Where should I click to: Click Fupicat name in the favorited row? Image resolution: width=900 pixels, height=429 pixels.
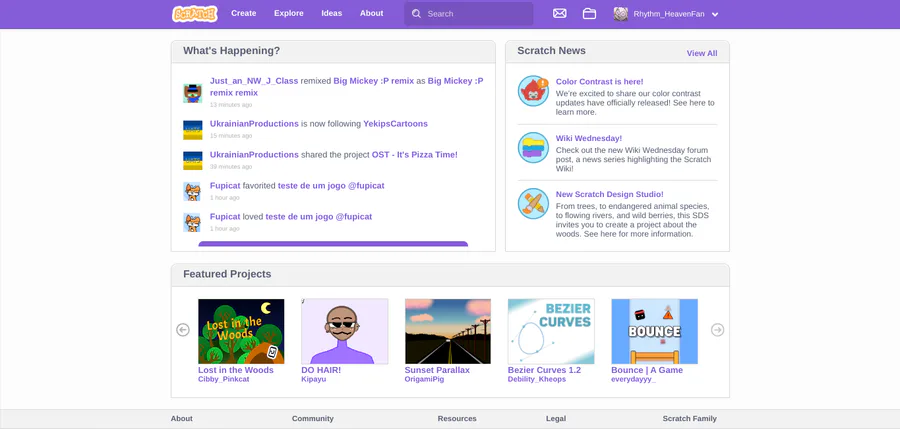tap(225, 185)
